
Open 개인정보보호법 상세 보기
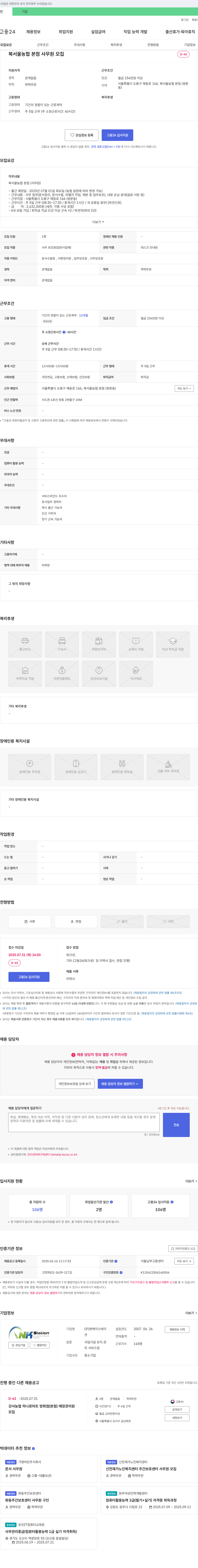point(75,1084)
